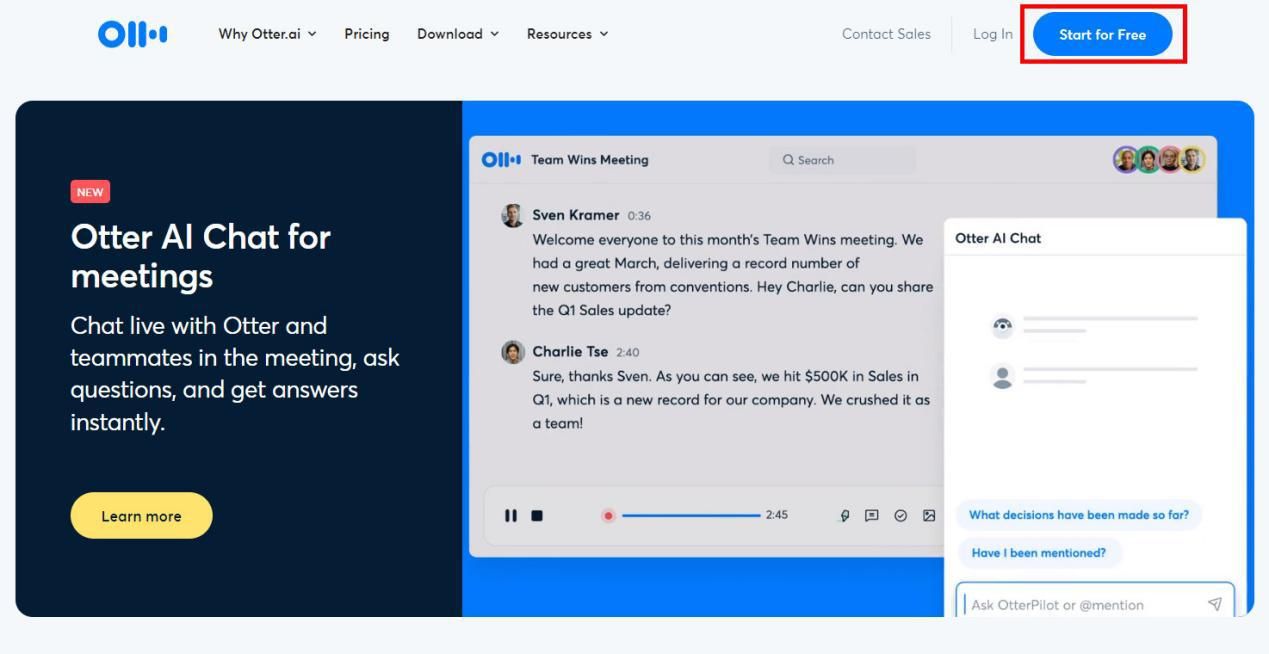
Task: Click the comment icon in the recording bar
Action: click(x=872, y=515)
